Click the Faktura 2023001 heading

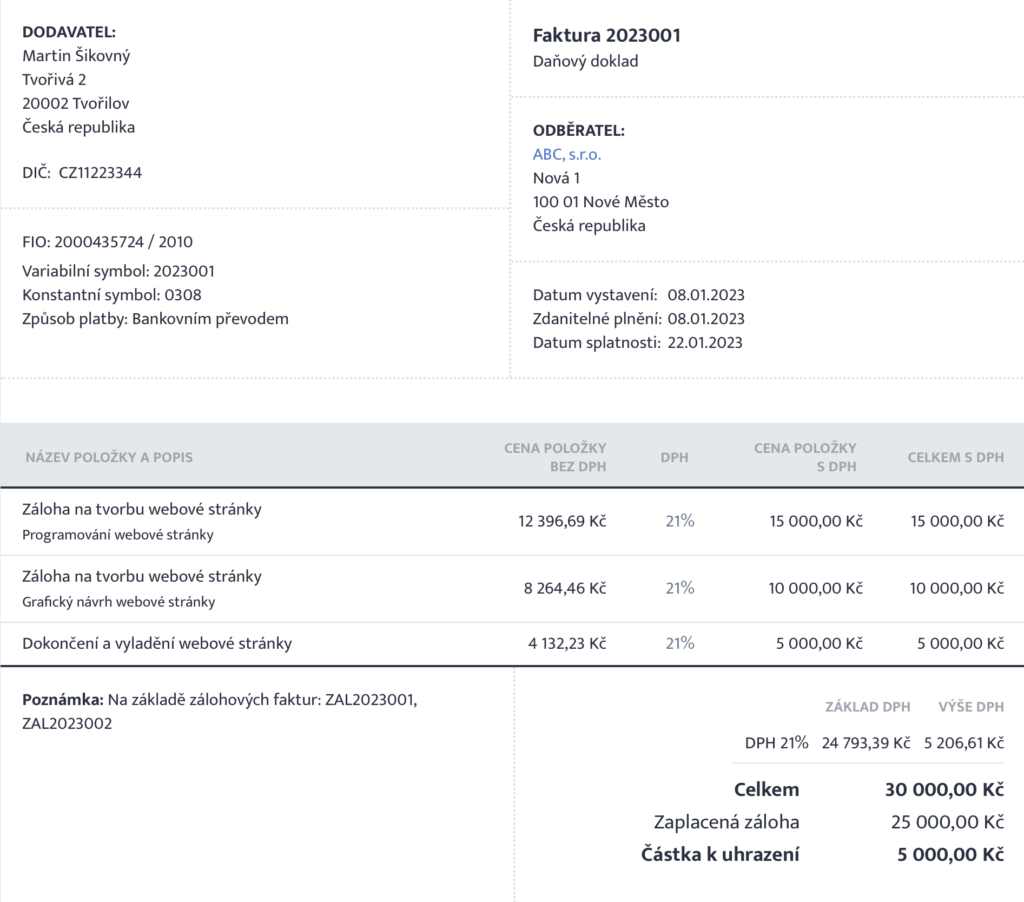[x=607, y=35]
